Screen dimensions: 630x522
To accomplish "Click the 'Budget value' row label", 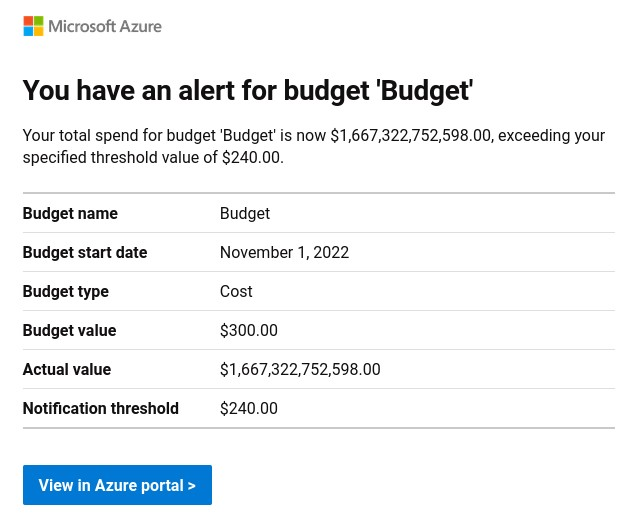I will pyautogui.click(x=69, y=330).
